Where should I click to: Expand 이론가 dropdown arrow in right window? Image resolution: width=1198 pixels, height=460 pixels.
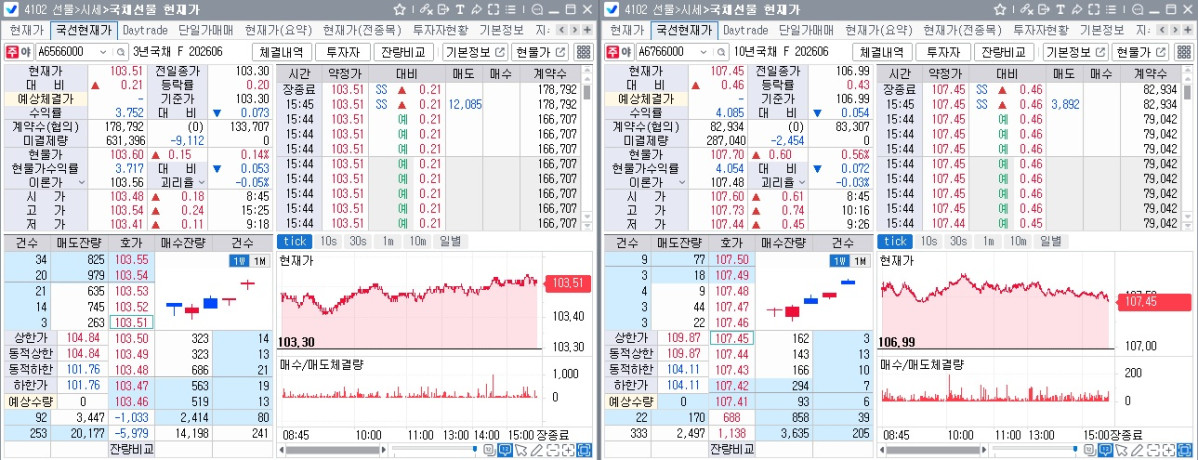(681, 183)
